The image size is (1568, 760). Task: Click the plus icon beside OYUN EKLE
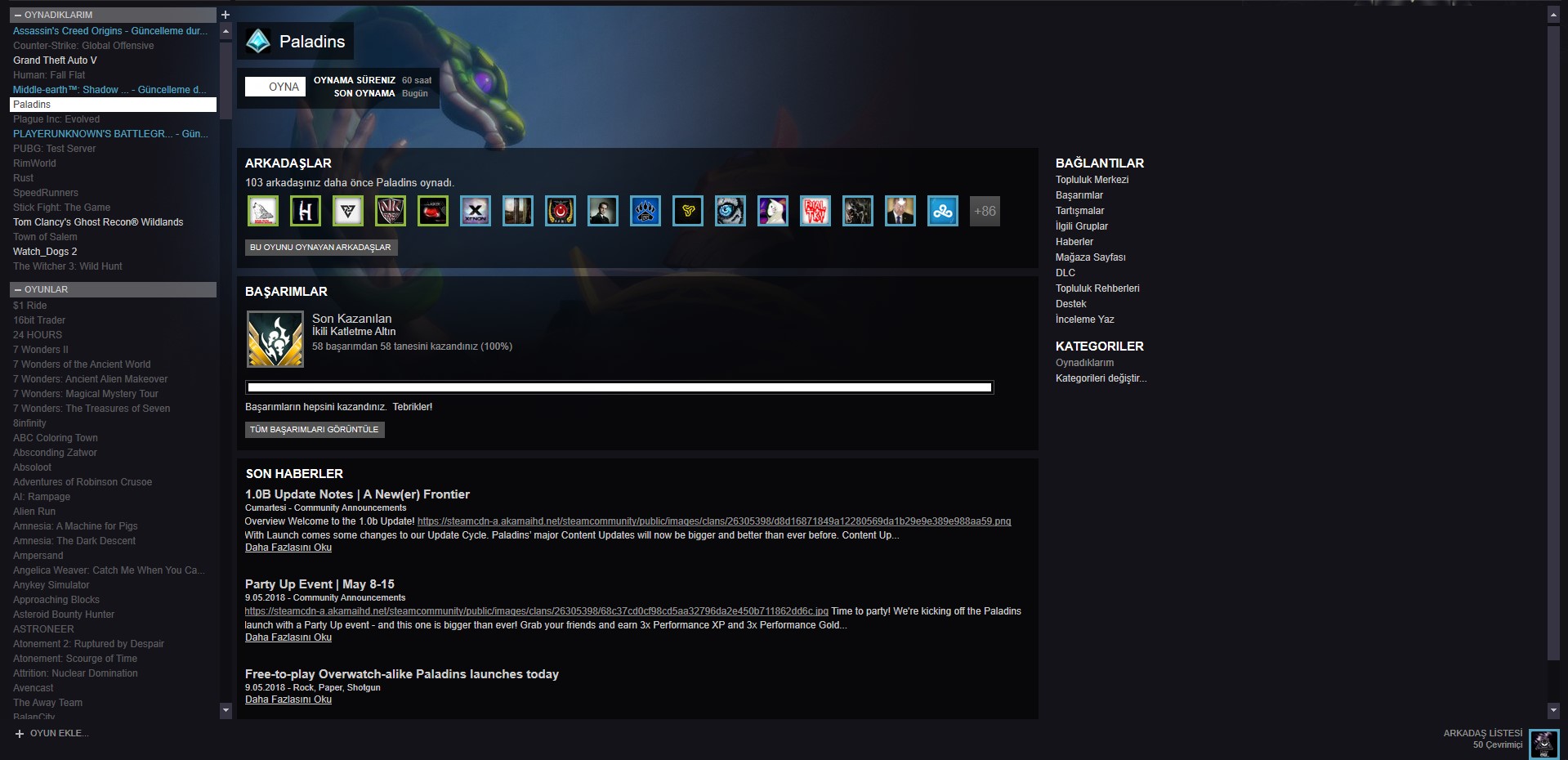pos(20,734)
